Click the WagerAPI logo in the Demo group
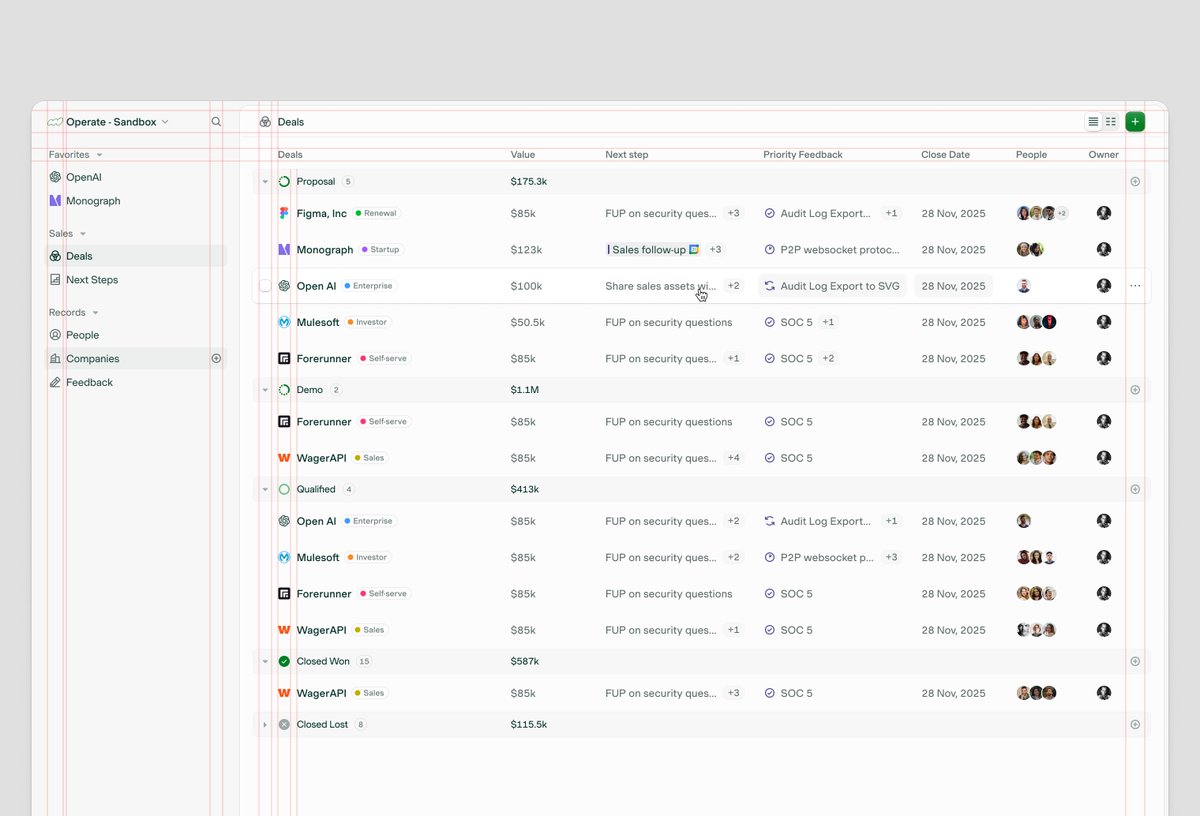The height and width of the screenshot is (816, 1200). click(x=284, y=458)
